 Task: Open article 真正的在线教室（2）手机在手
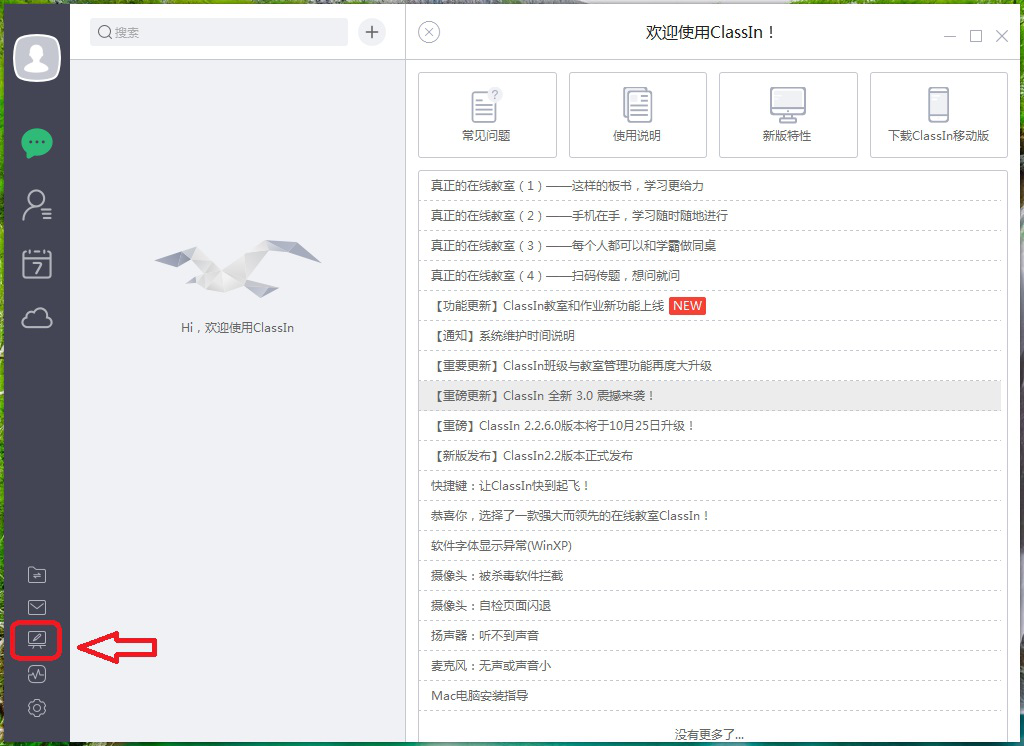pos(710,216)
